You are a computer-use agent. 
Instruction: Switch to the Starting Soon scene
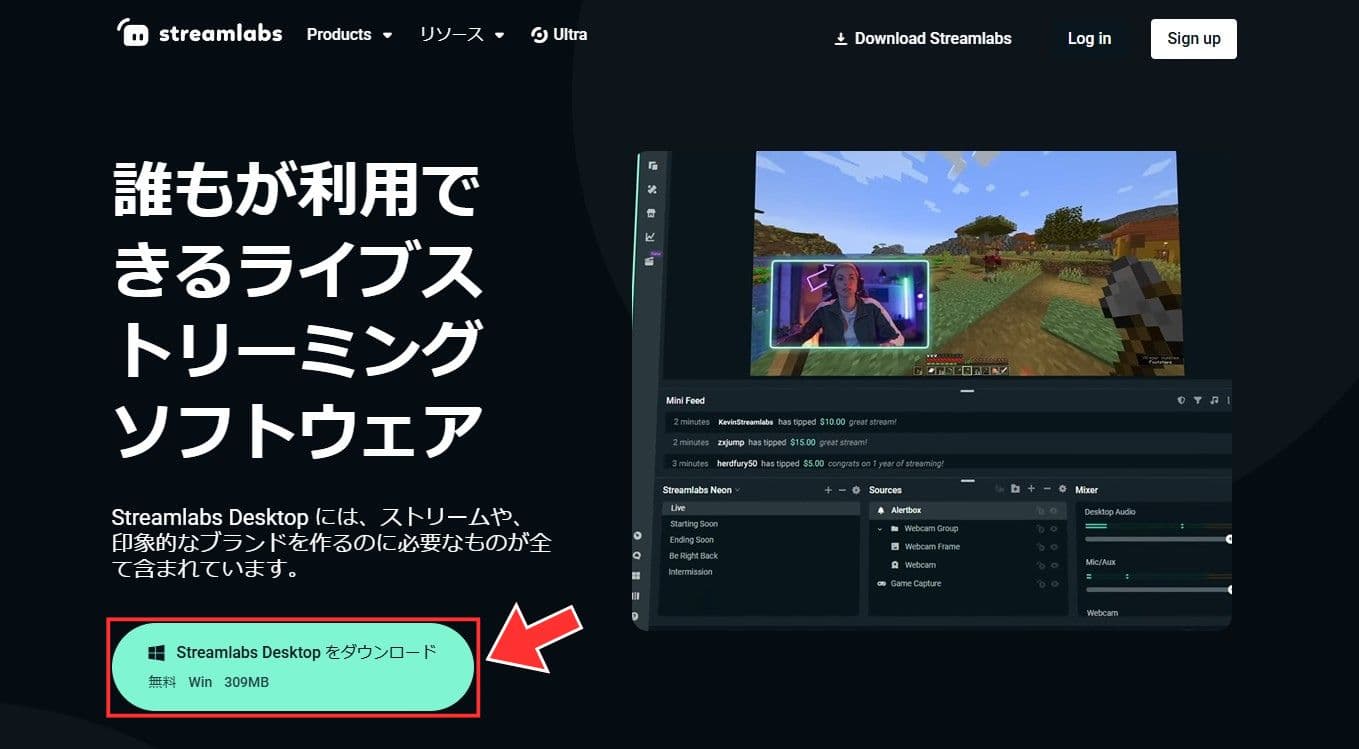693,523
